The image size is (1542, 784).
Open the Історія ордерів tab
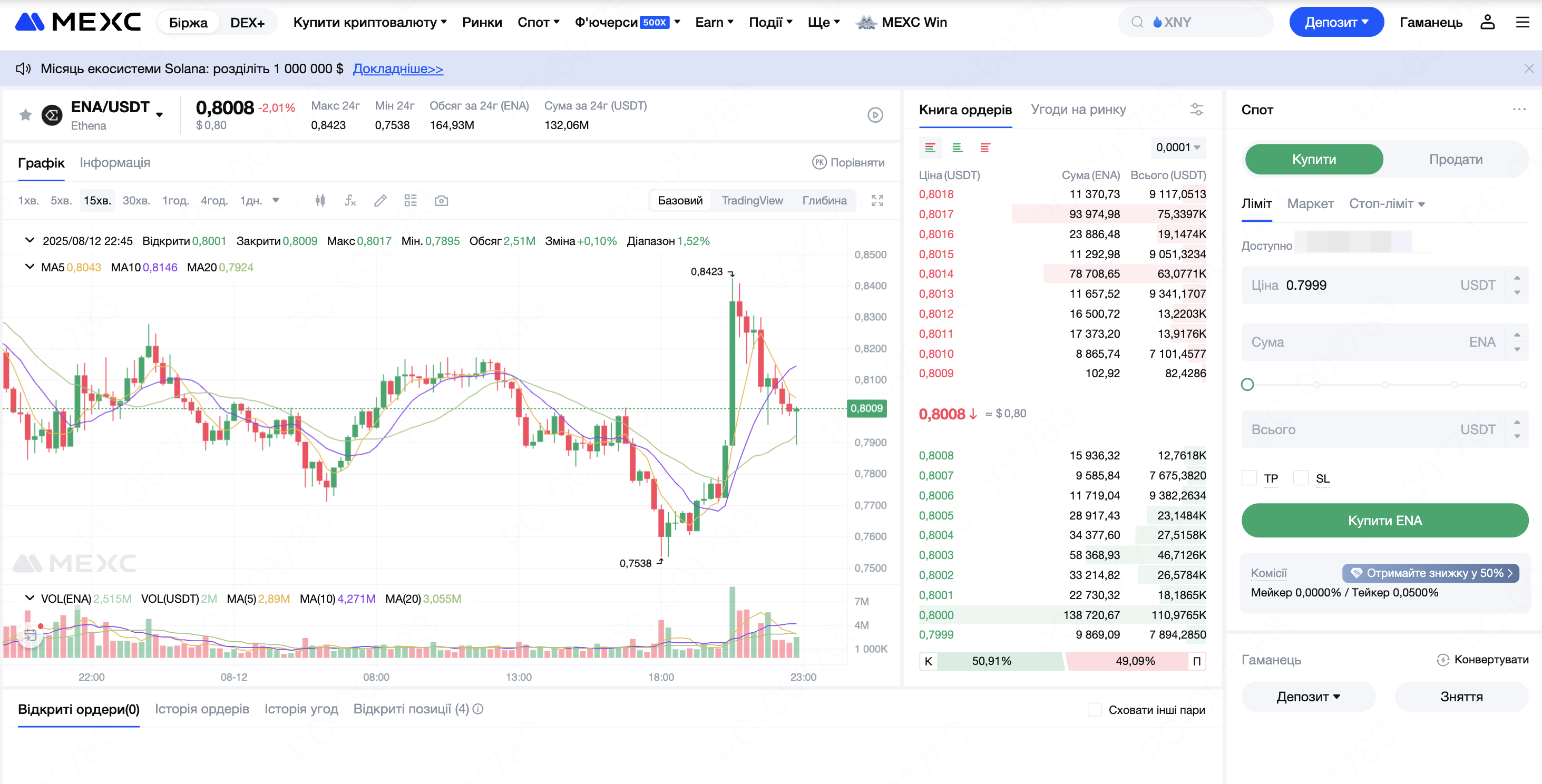click(x=202, y=709)
